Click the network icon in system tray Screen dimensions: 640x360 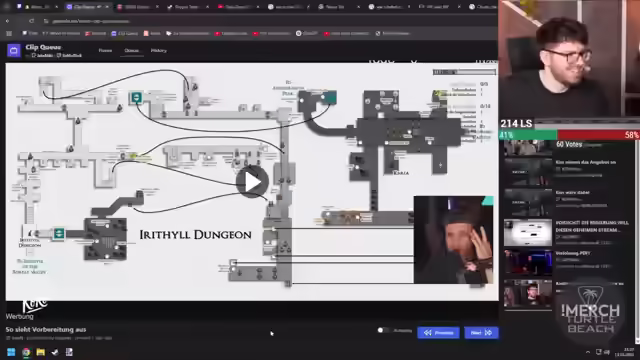pyautogui.click(x=598, y=352)
